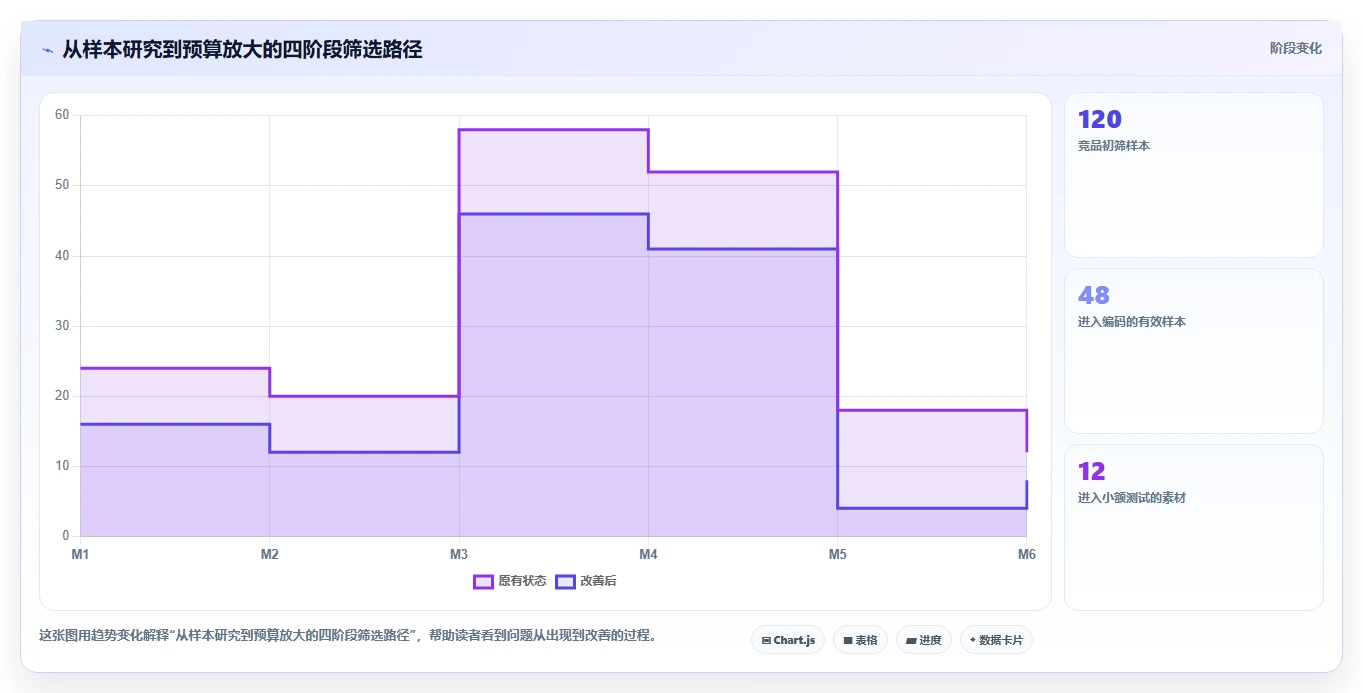Click the 30 y-axis value

(62, 326)
